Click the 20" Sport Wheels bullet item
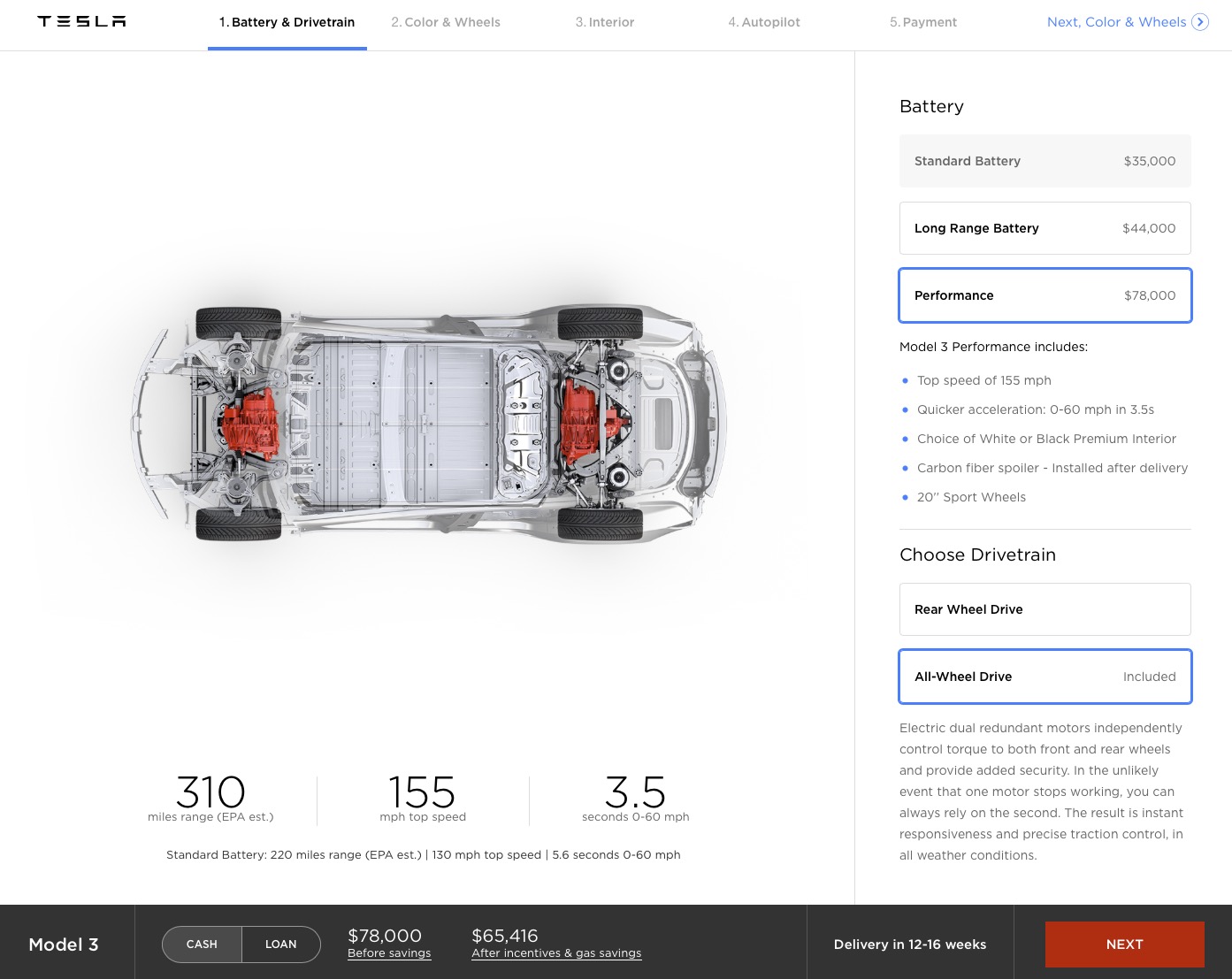 [971, 497]
